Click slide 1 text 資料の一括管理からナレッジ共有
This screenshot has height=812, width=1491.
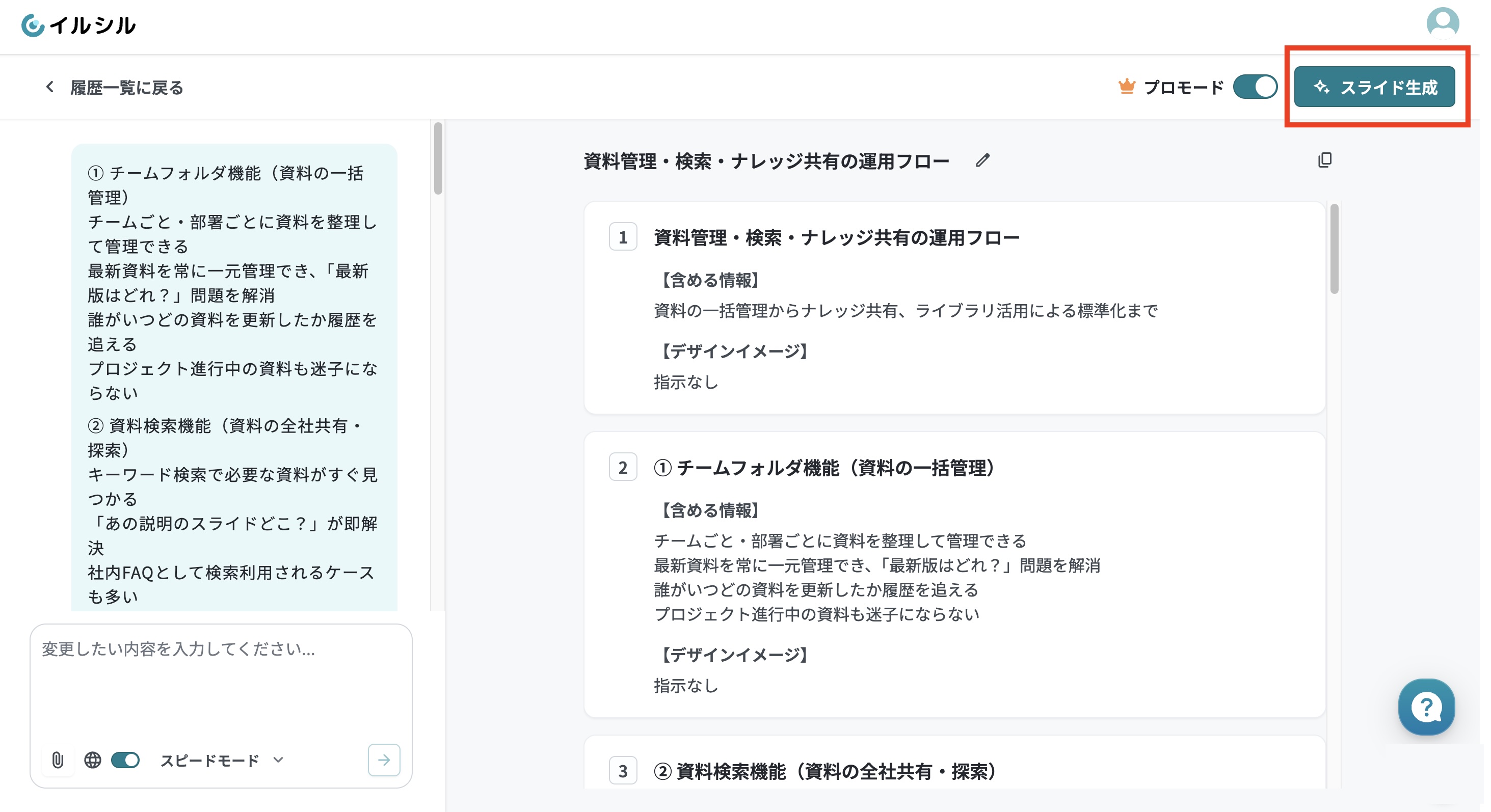tap(905, 311)
